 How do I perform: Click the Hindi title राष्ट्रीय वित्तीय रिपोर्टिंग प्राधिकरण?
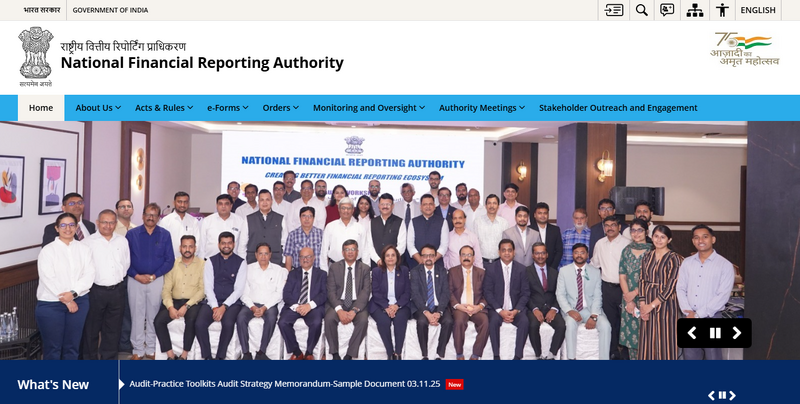(x=123, y=46)
